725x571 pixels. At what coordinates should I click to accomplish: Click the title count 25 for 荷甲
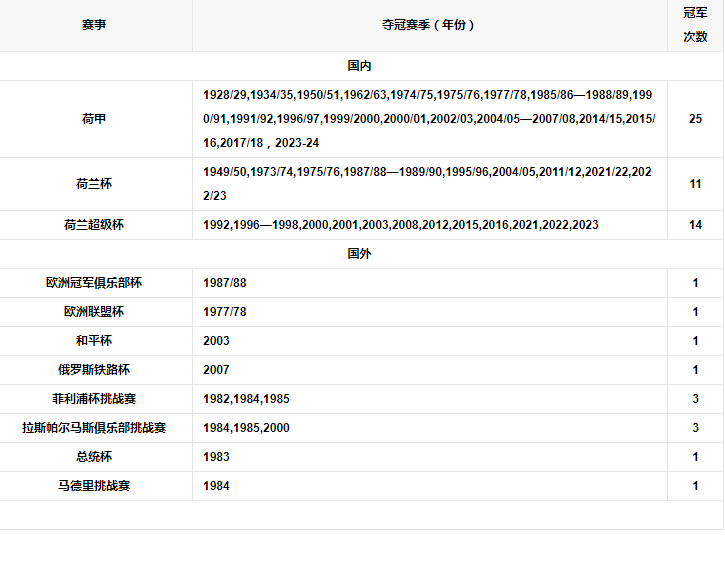(x=695, y=119)
